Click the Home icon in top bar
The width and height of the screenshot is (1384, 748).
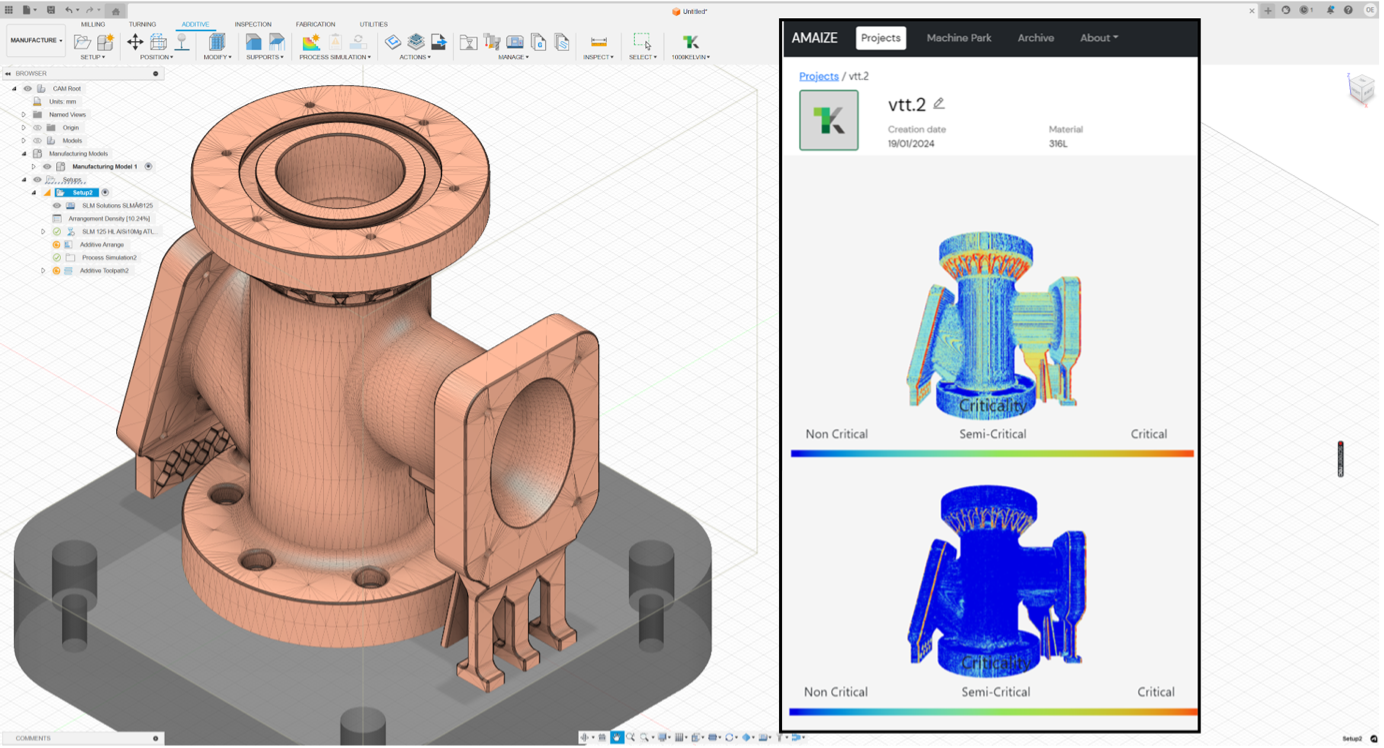[116, 10]
